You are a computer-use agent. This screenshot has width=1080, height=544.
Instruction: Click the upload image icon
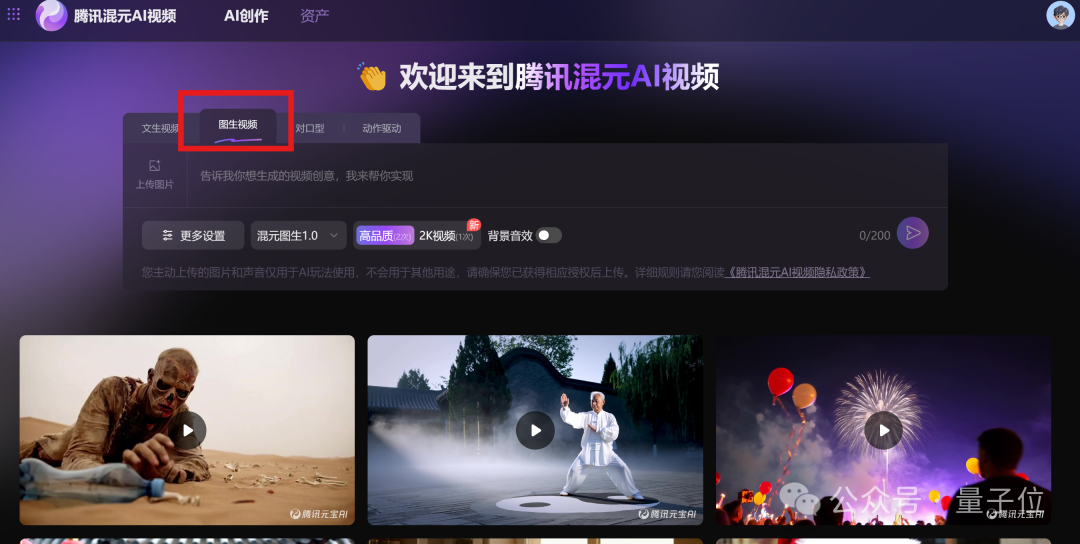point(154,165)
